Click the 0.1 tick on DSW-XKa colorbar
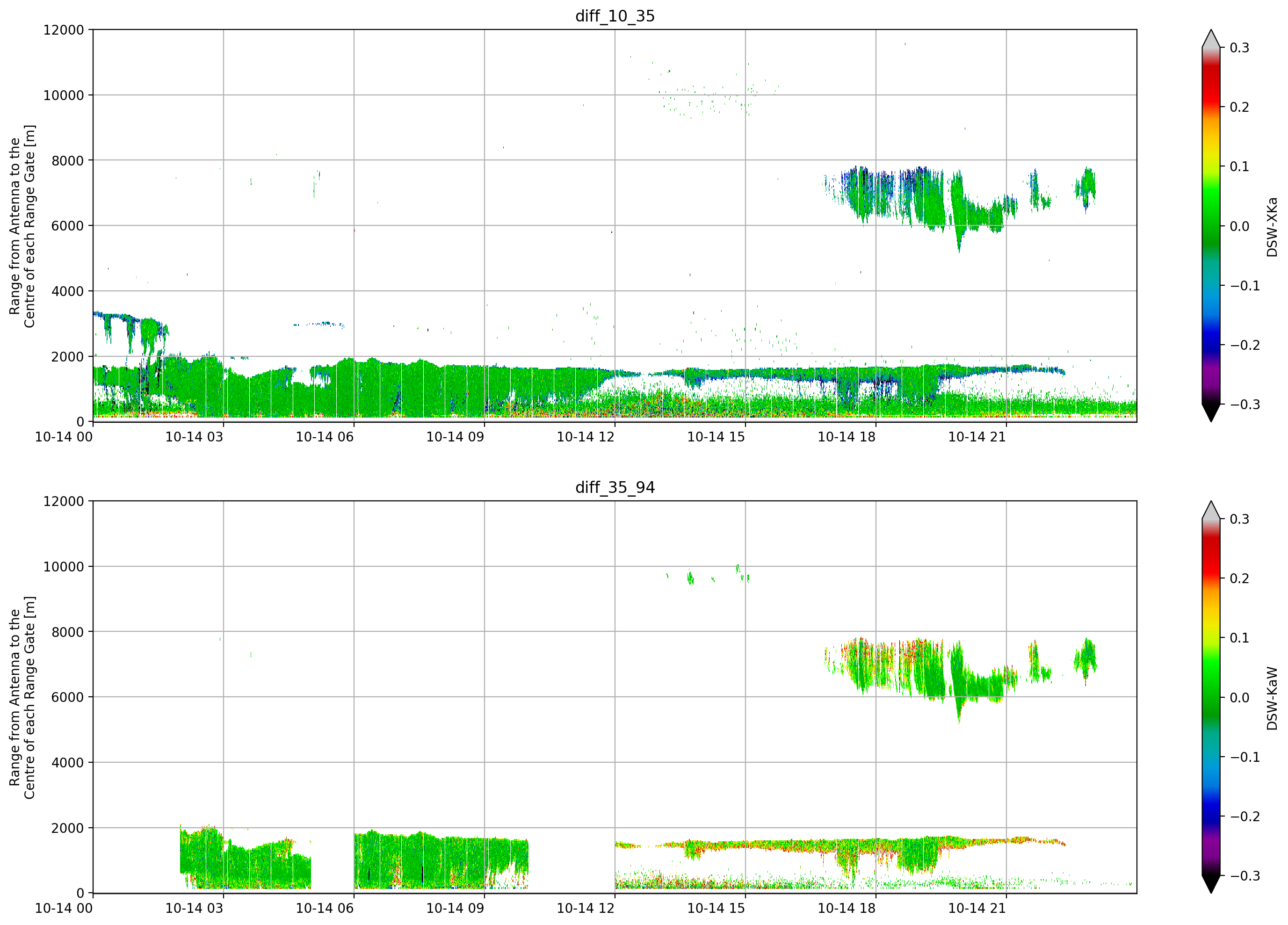1288x925 pixels. [1240, 166]
